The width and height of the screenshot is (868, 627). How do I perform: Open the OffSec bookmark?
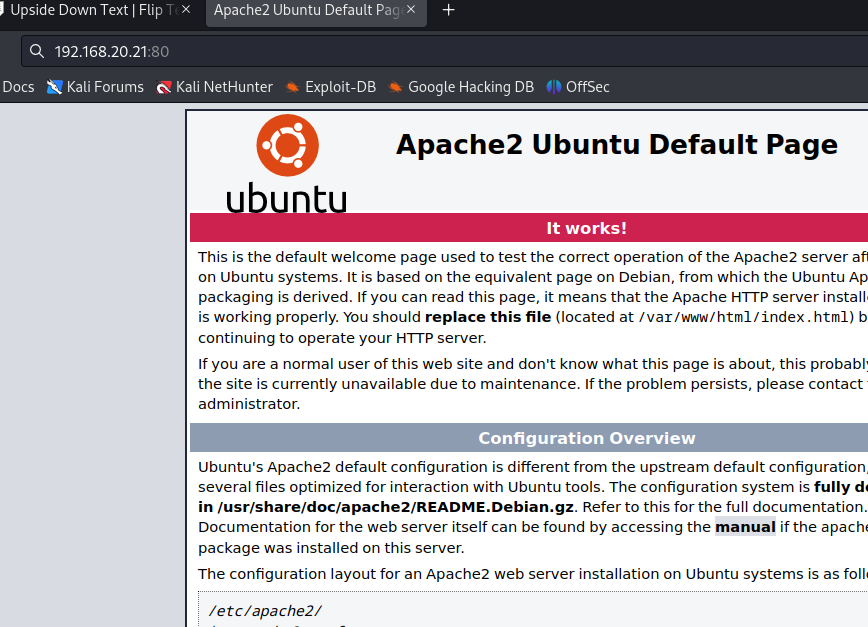(x=578, y=87)
